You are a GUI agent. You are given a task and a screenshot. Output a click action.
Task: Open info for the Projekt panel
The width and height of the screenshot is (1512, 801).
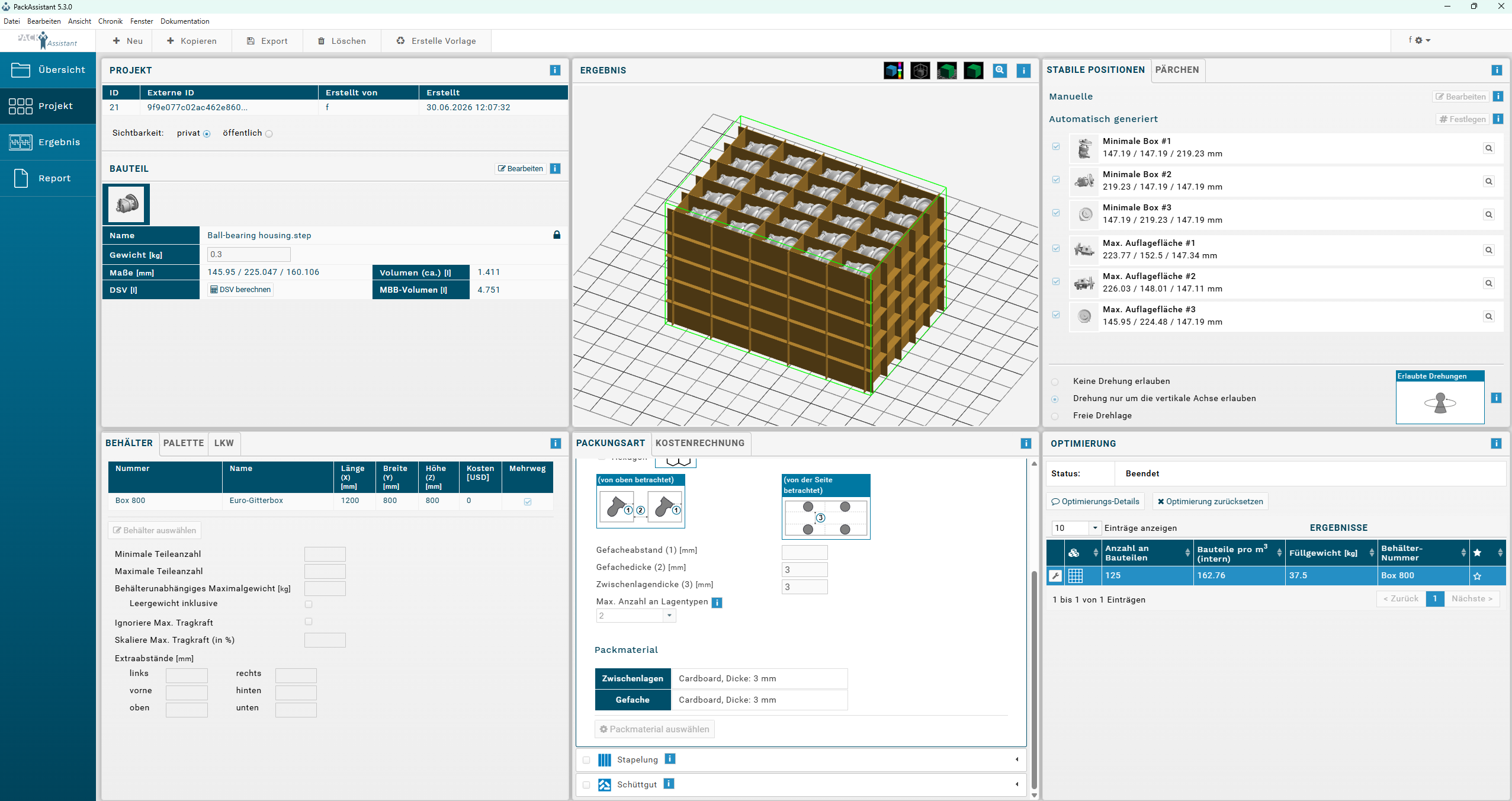coord(555,70)
